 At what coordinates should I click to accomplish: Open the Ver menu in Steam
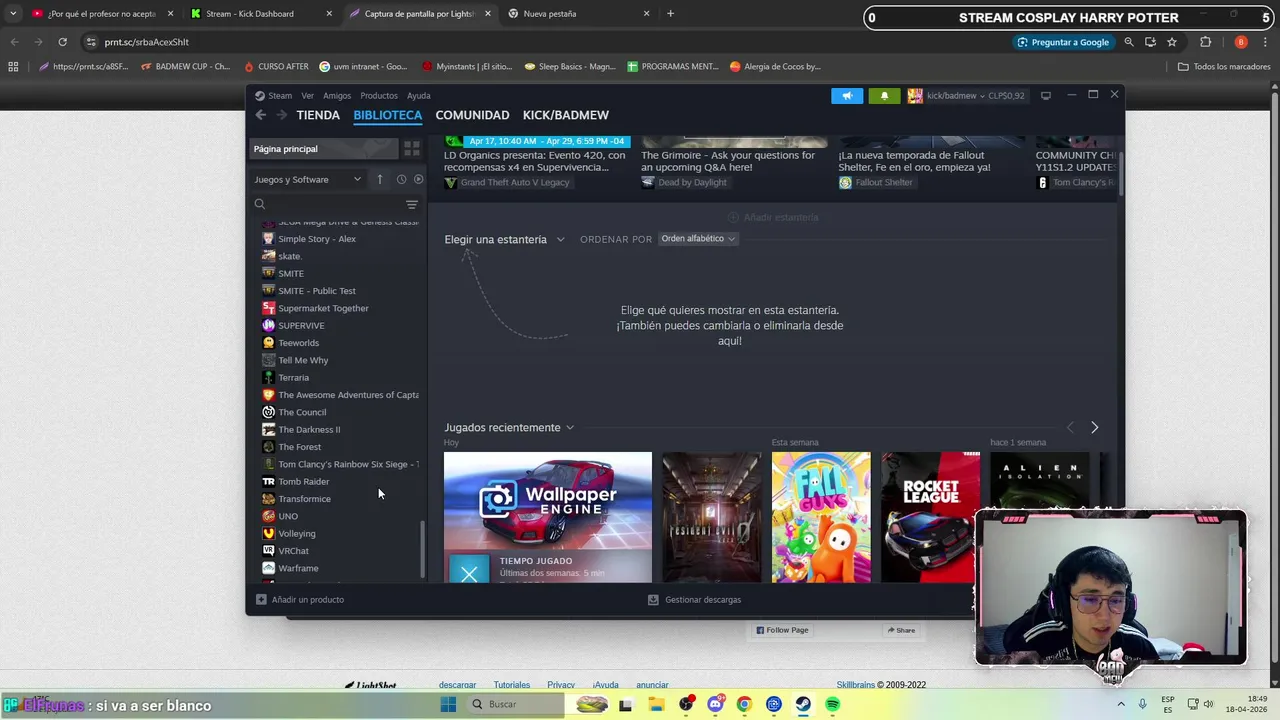click(x=308, y=96)
